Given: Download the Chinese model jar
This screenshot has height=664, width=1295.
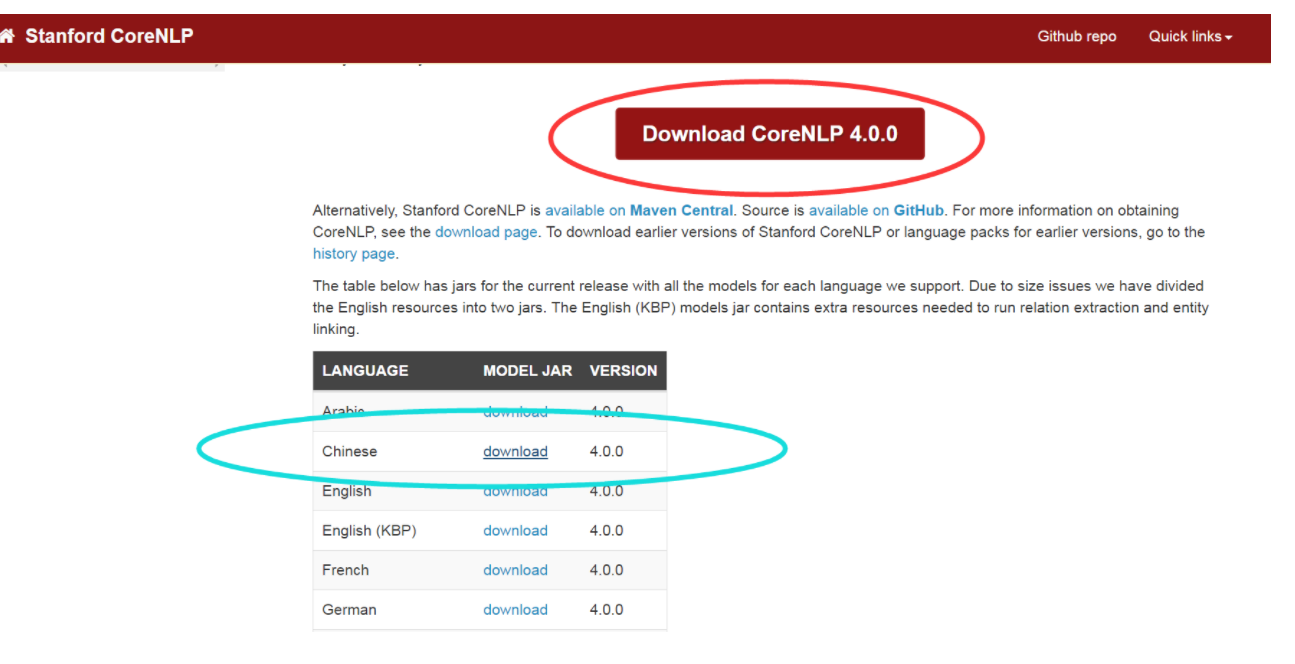Looking at the screenshot, I should coord(515,452).
